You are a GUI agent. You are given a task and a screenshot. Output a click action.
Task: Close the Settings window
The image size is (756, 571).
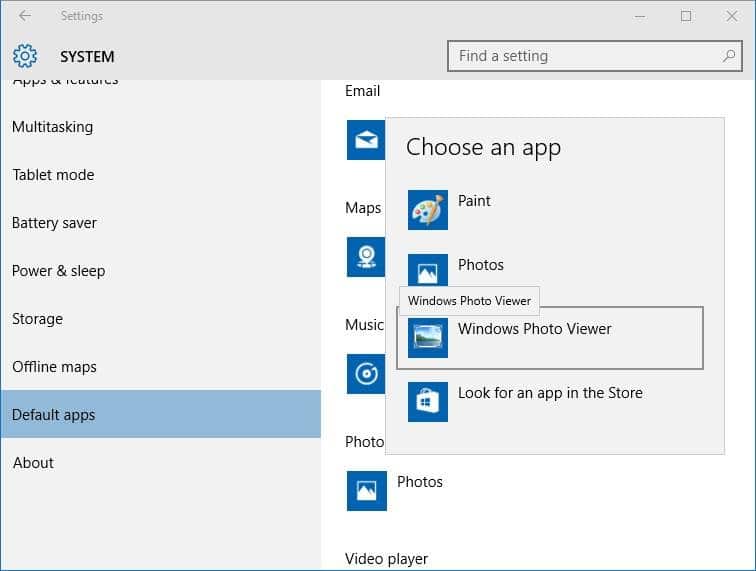point(731,16)
